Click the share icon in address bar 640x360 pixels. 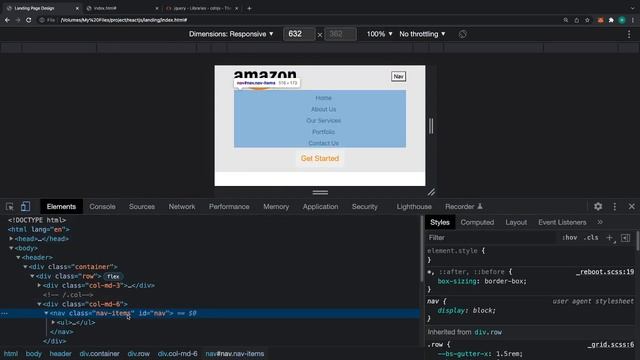pos(576,20)
